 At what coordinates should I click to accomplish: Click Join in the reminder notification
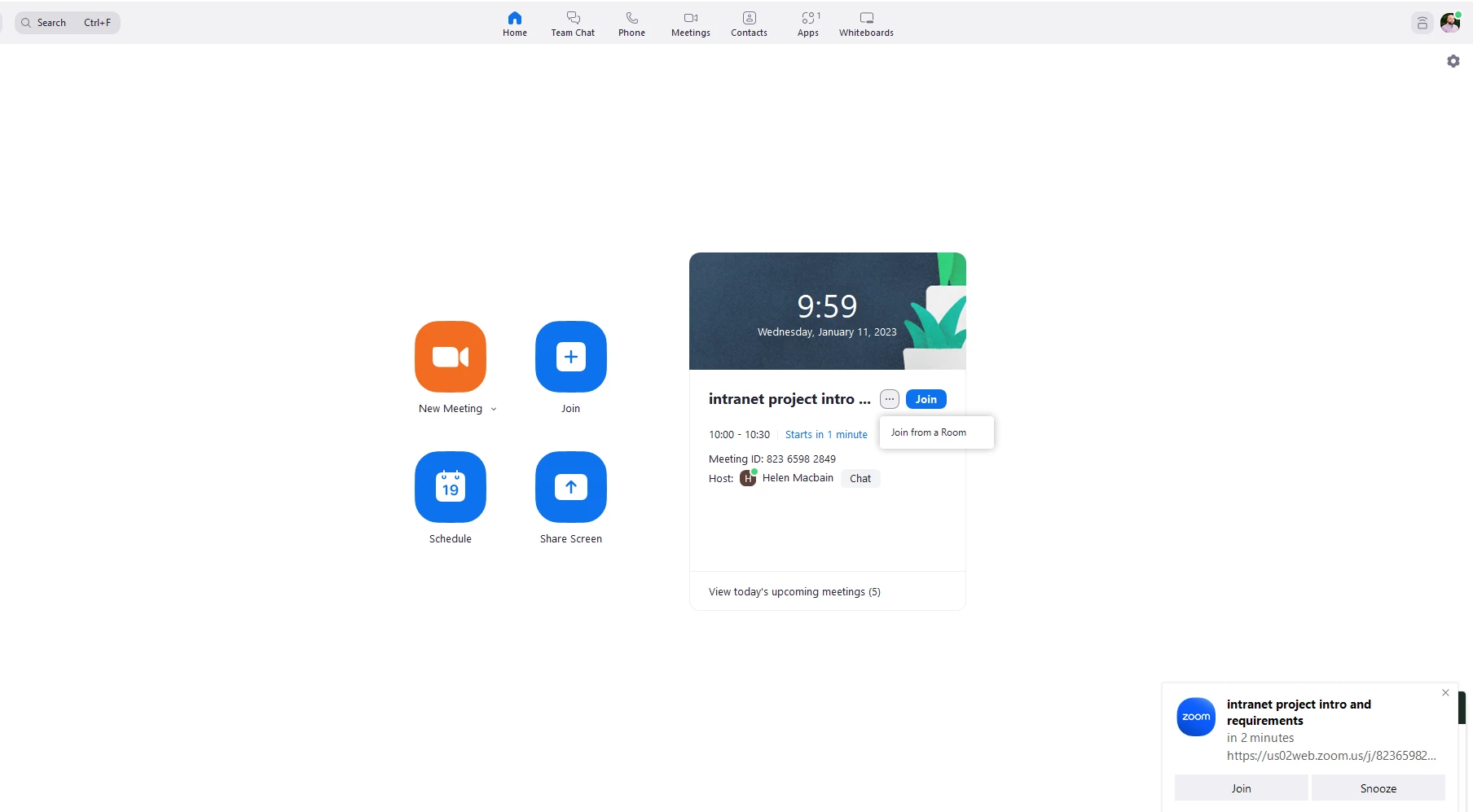click(x=1241, y=788)
